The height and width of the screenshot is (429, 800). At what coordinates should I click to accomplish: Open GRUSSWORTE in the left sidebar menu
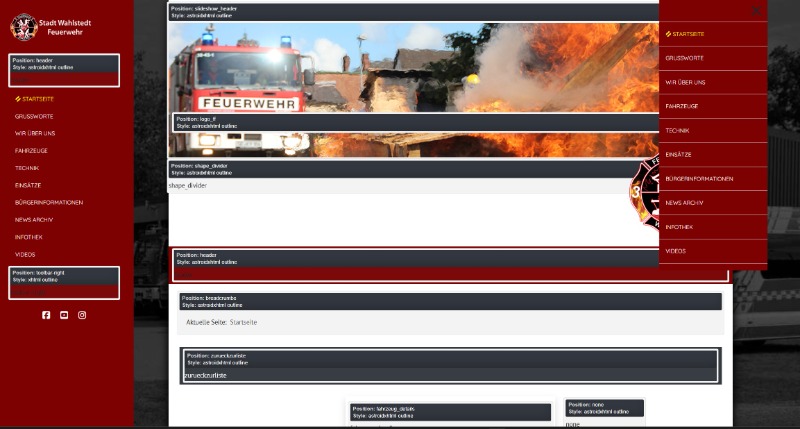pyautogui.click(x=34, y=116)
